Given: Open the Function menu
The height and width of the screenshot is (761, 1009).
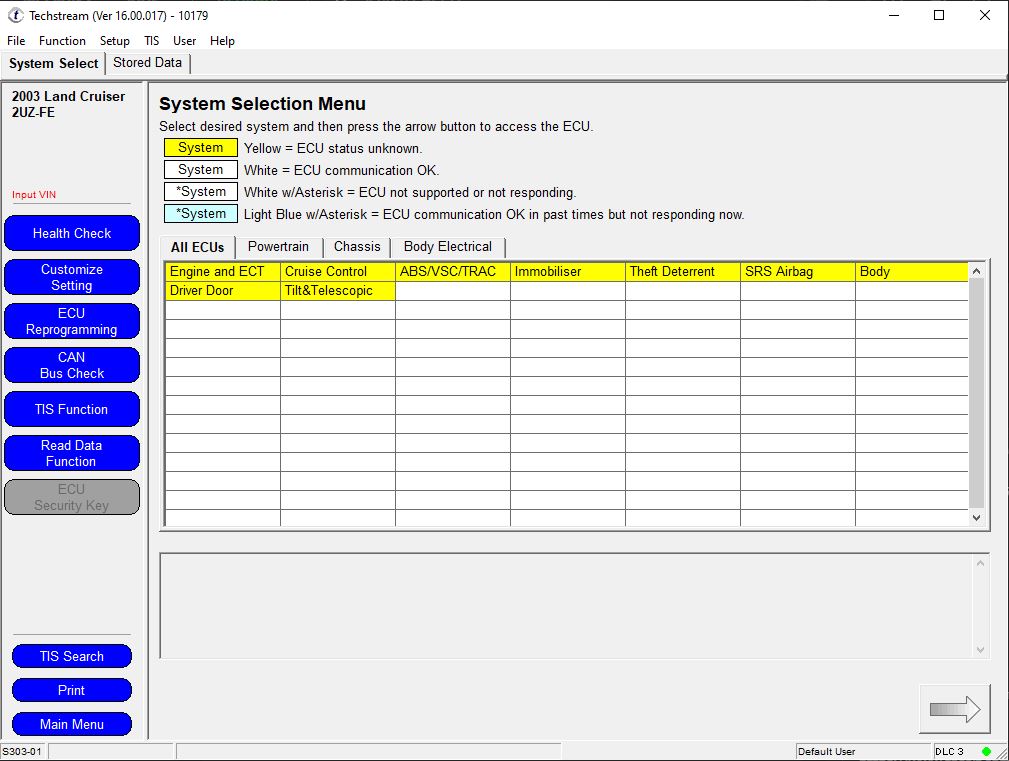Looking at the screenshot, I should pyautogui.click(x=62, y=41).
